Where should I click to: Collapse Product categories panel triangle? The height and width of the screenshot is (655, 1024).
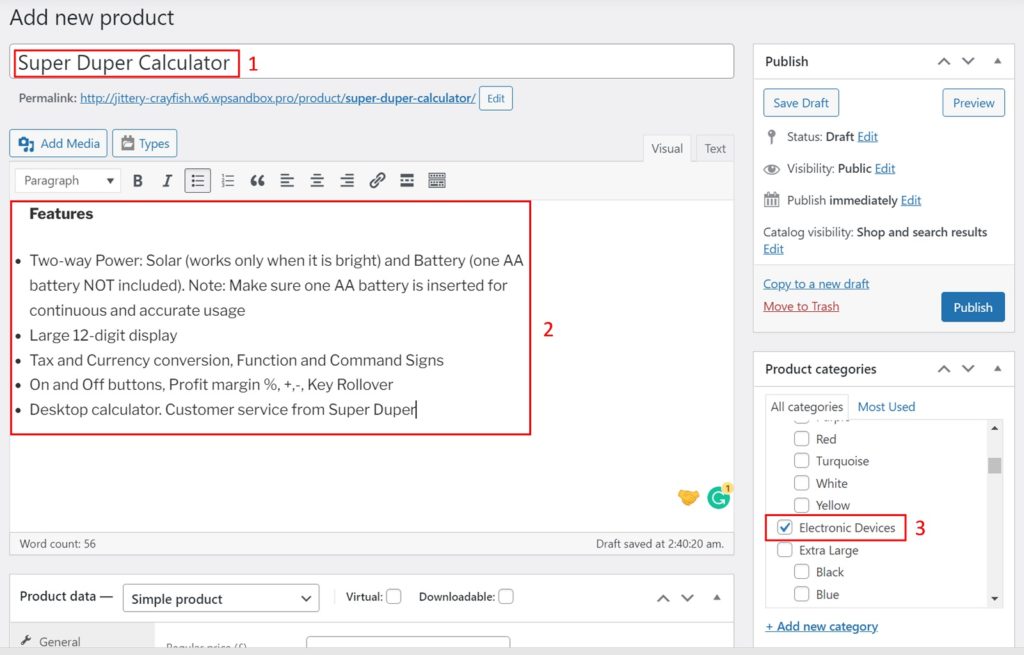pyautogui.click(x=997, y=369)
